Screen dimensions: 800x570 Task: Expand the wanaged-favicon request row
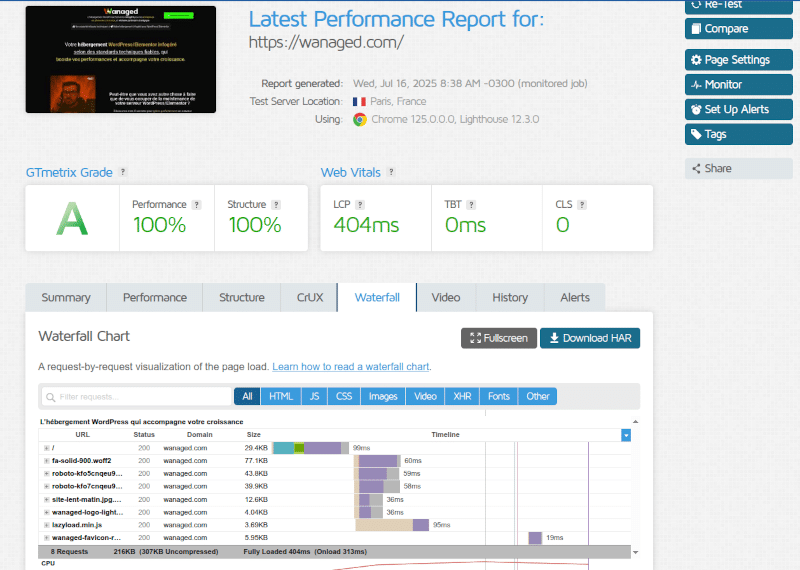point(46,538)
